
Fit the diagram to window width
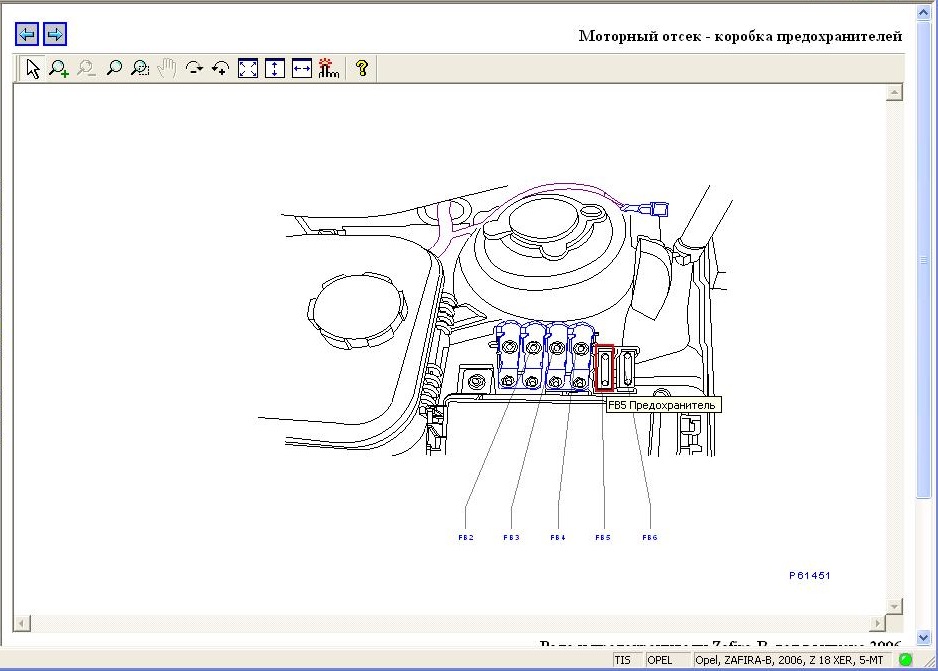(x=302, y=68)
